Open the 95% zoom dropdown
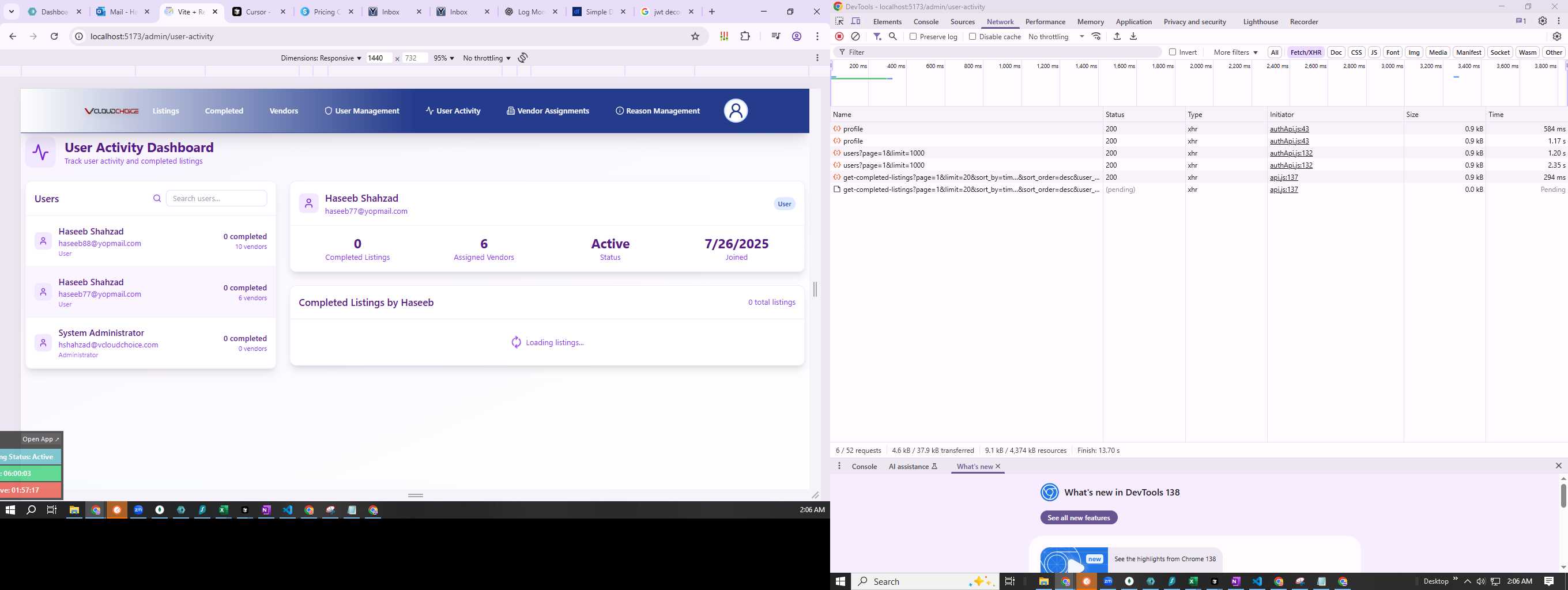1568x590 pixels. point(444,58)
